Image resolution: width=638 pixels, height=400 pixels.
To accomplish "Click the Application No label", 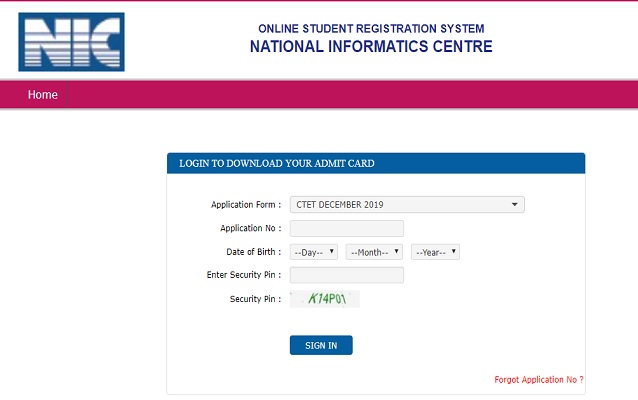I will coord(251,229).
